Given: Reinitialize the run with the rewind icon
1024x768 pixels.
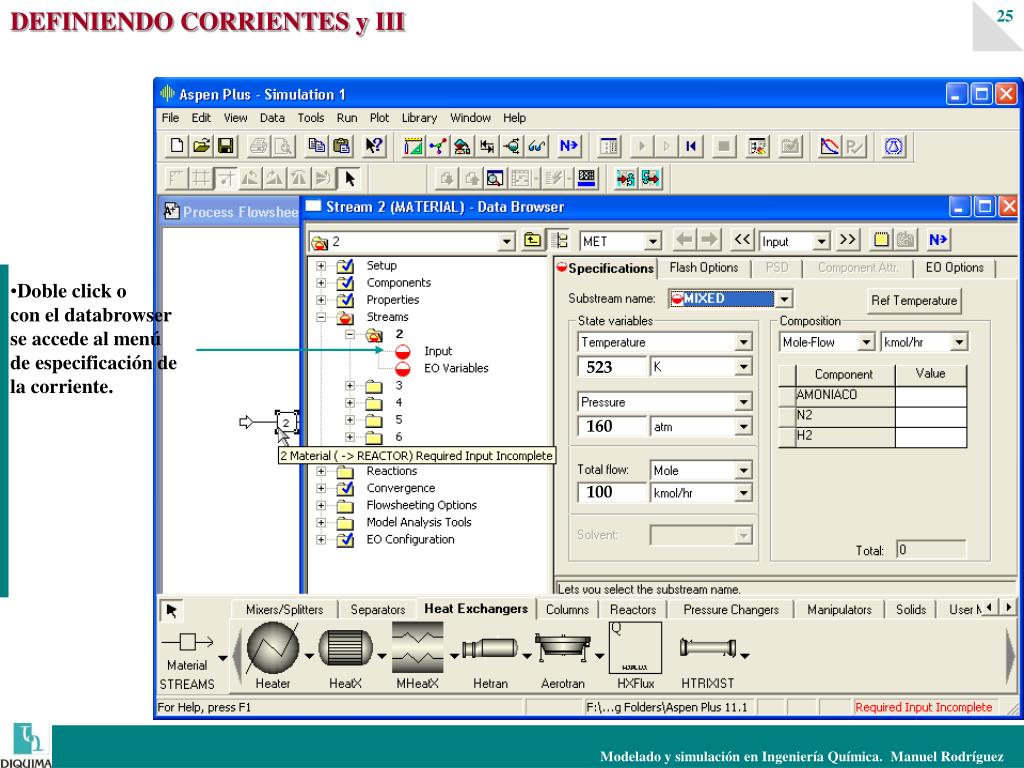Looking at the screenshot, I should 691,146.
